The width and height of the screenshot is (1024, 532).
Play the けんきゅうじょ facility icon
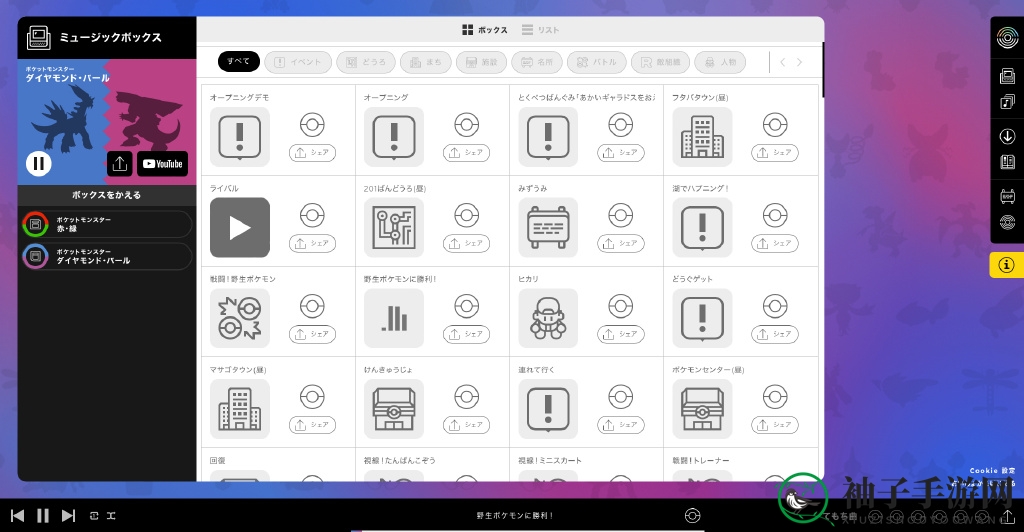click(394, 409)
